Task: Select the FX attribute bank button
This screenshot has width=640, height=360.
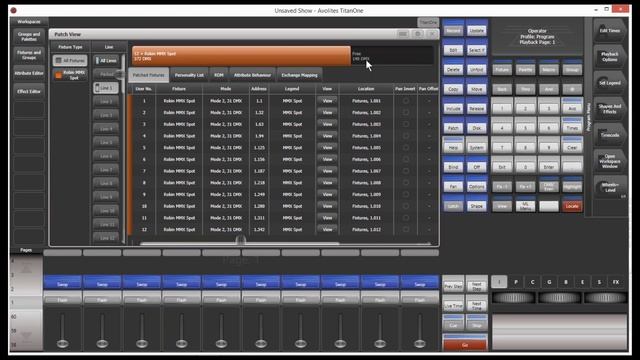Action: [616, 282]
